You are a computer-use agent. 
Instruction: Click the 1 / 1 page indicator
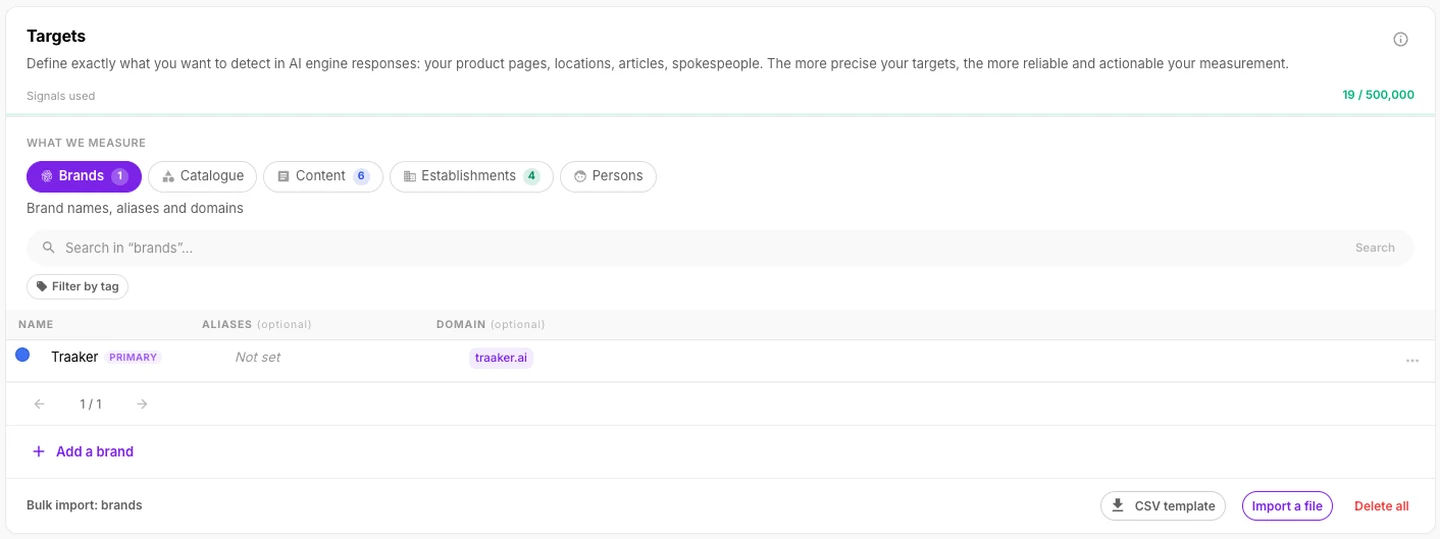coord(91,404)
